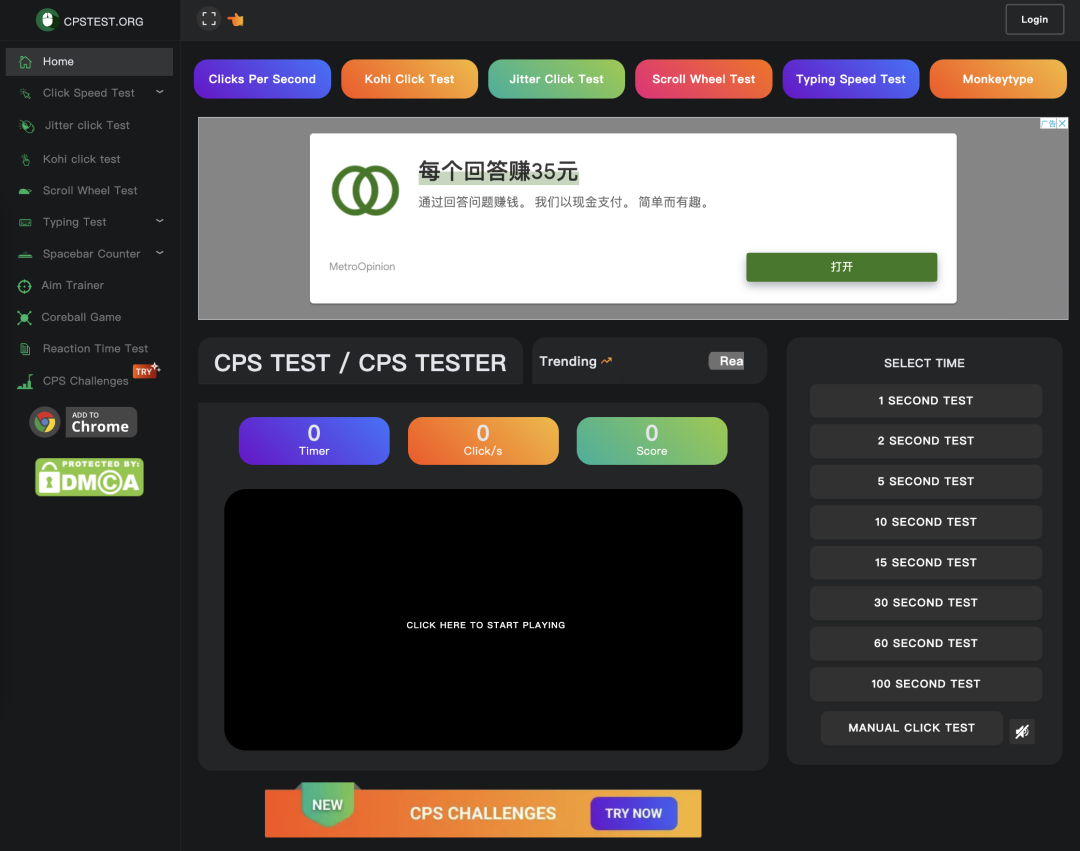Click the Coreball Game sidebar icon
The image size is (1080, 851).
pos(25,317)
